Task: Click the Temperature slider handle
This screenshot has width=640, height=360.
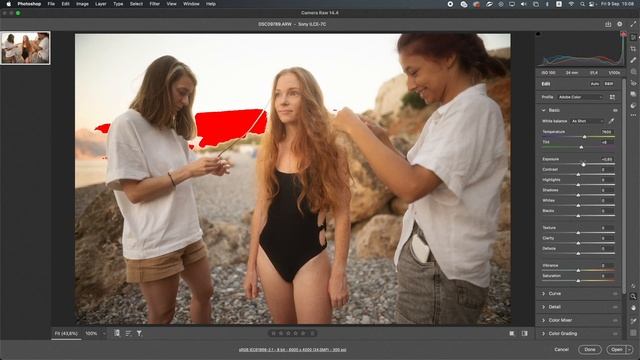Action: (x=584, y=137)
